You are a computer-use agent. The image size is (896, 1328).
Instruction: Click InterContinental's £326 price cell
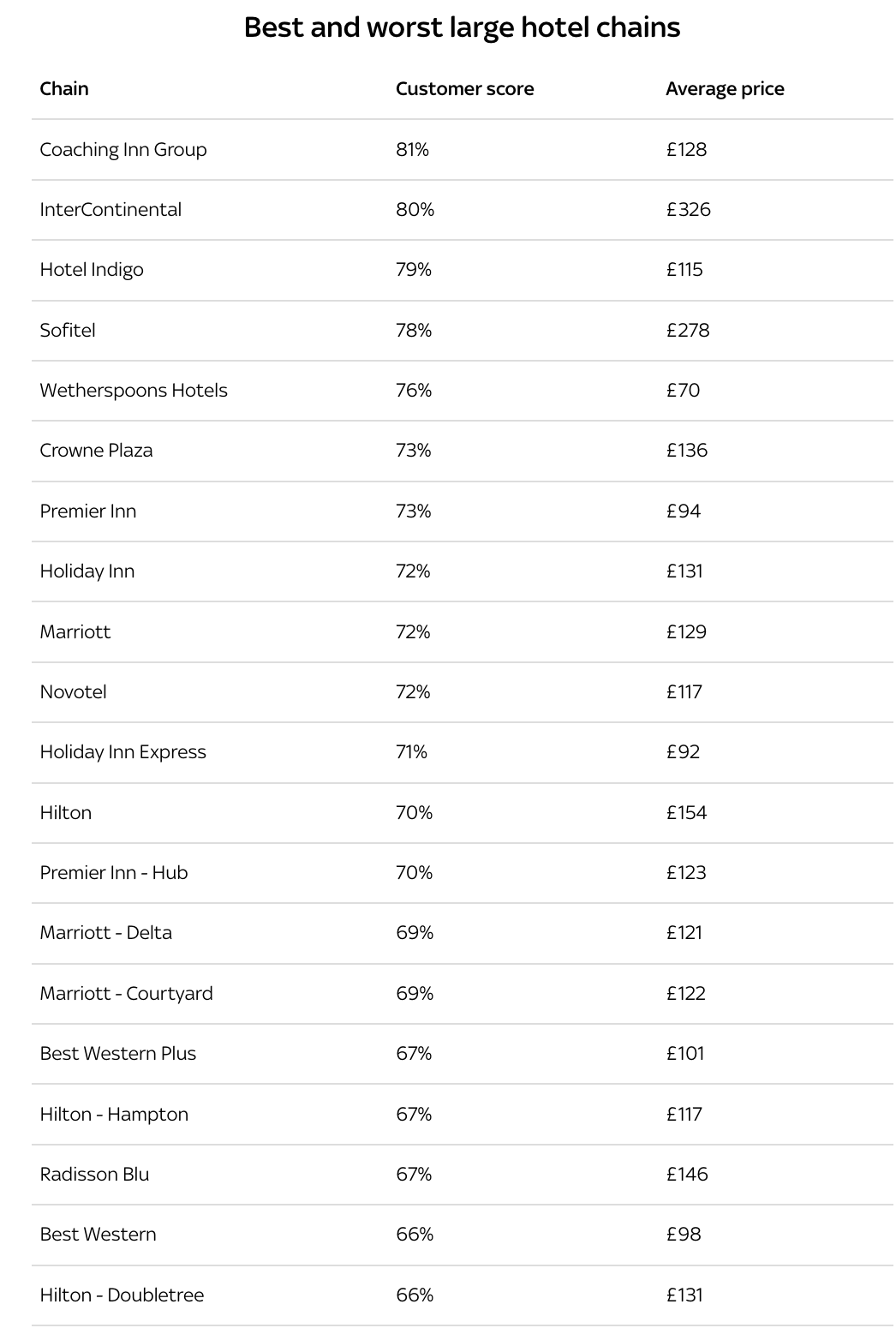[x=688, y=210]
